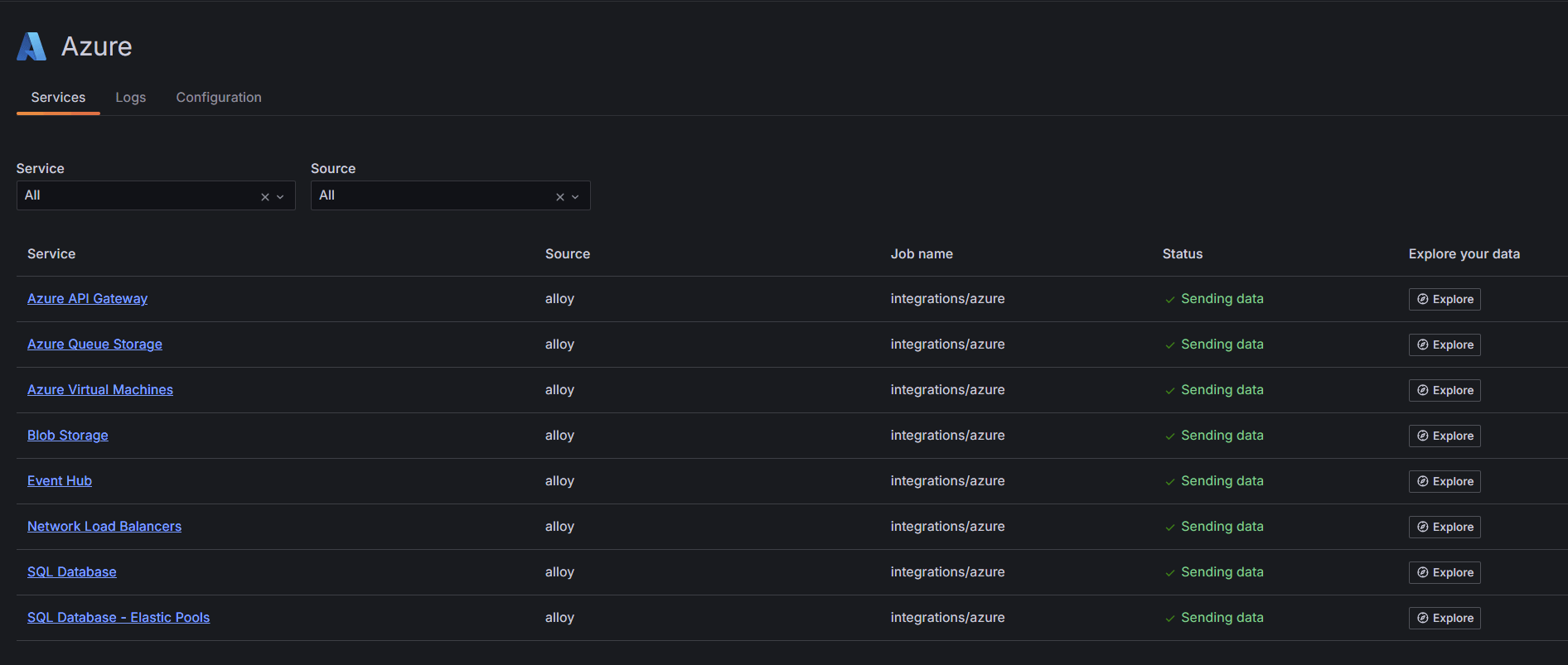Screen dimensions: 1568x665
Task: Open the Network Load Balancers link
Action: coord(104,527)
